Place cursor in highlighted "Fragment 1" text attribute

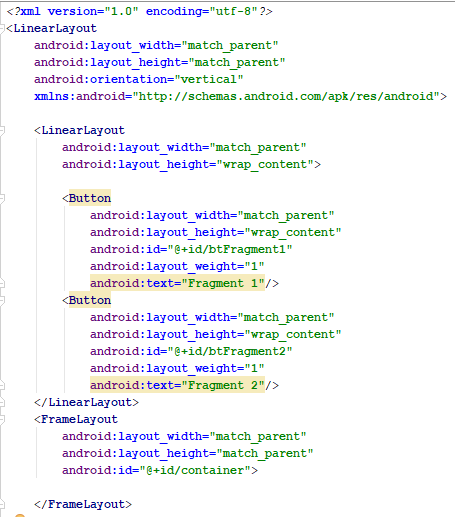pos(177,283)
